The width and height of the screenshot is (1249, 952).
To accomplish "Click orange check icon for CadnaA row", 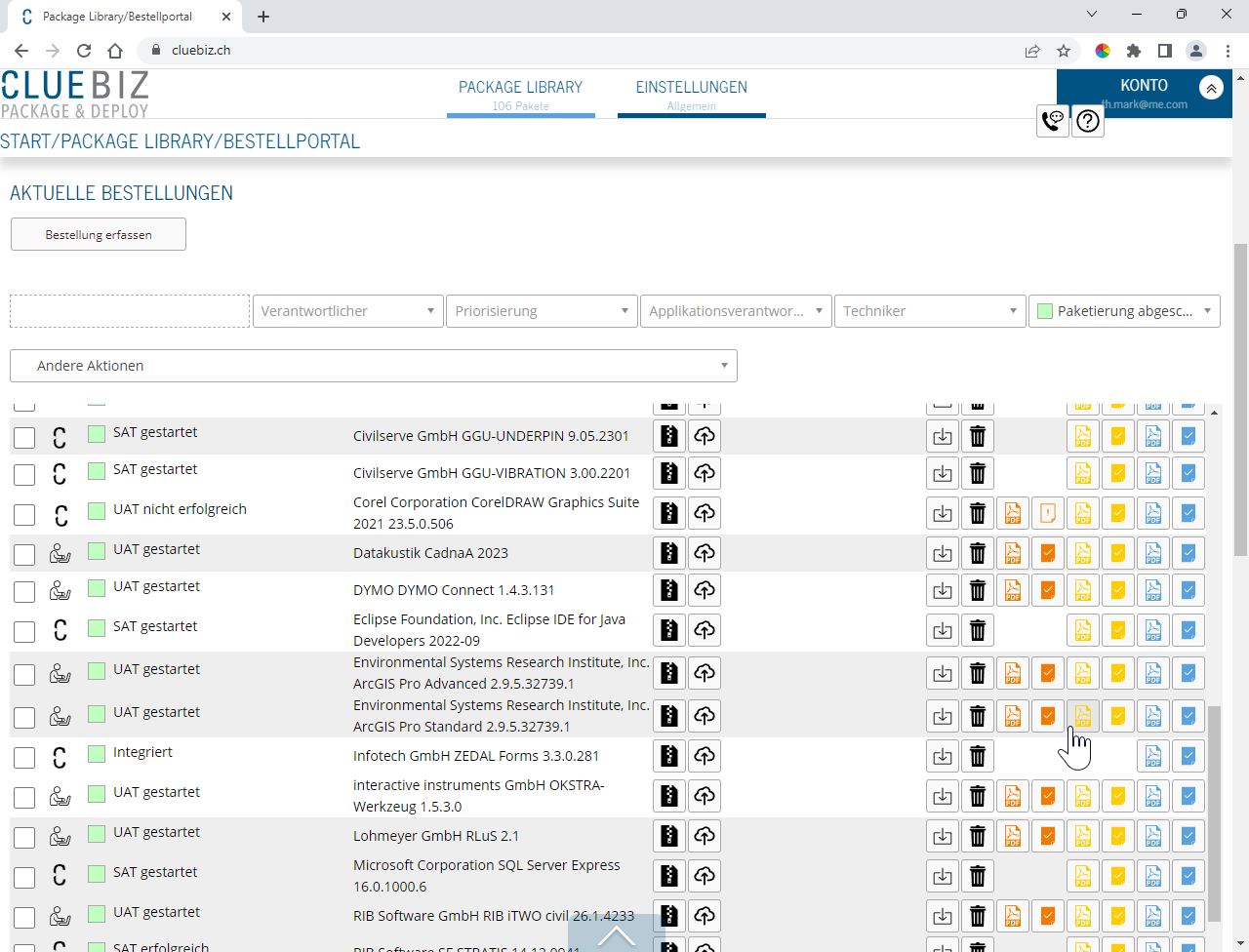I will point(1048,553).
